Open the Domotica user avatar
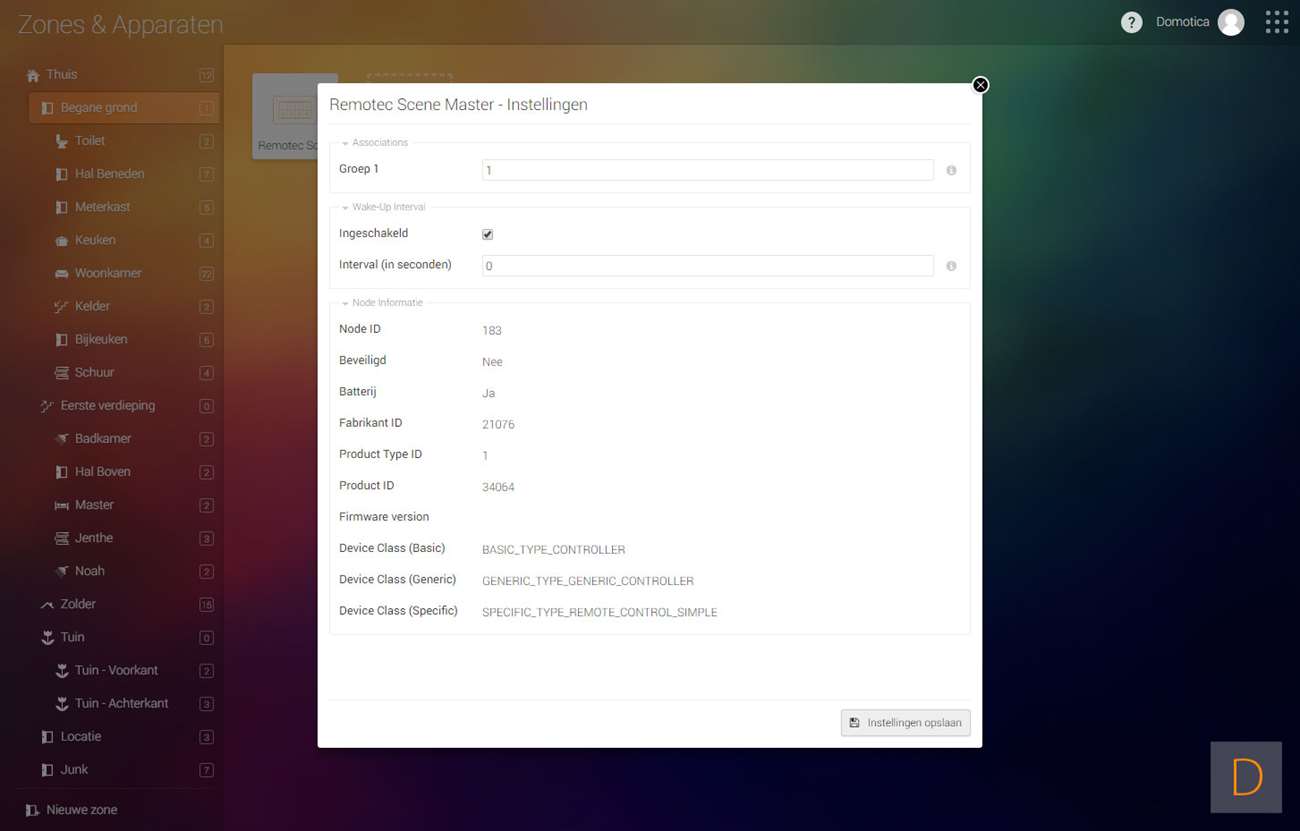Screen dimensions: 1300x831 pos(1231,22)
